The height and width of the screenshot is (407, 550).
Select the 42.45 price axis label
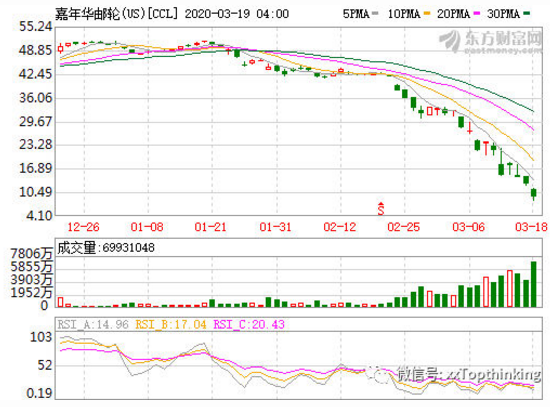(x=36, y=74)
